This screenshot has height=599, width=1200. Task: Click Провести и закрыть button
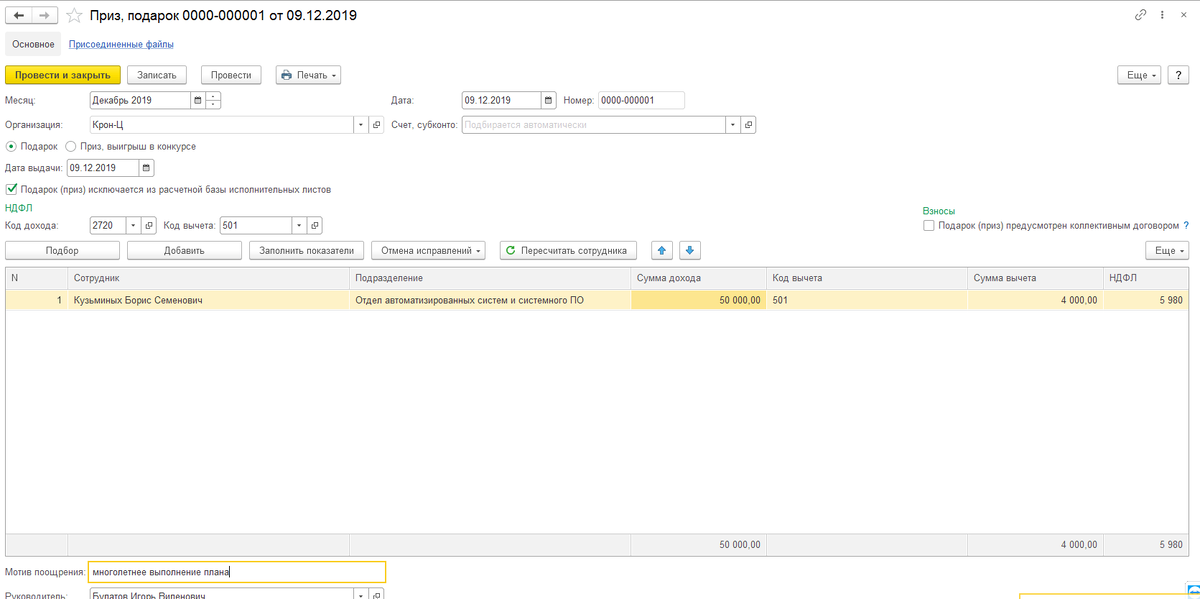pos(62,75)
